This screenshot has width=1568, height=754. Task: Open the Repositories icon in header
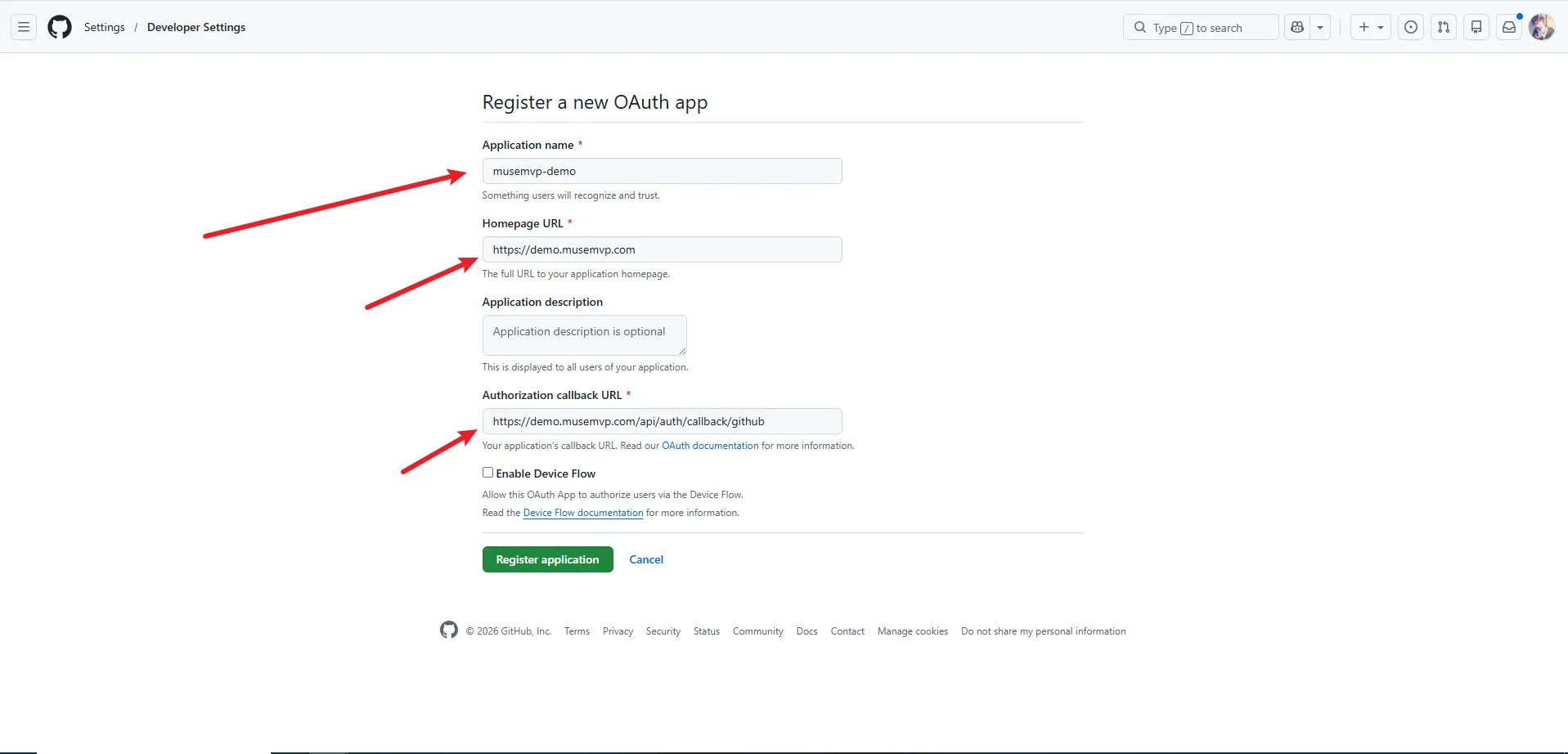[1476, 27]
